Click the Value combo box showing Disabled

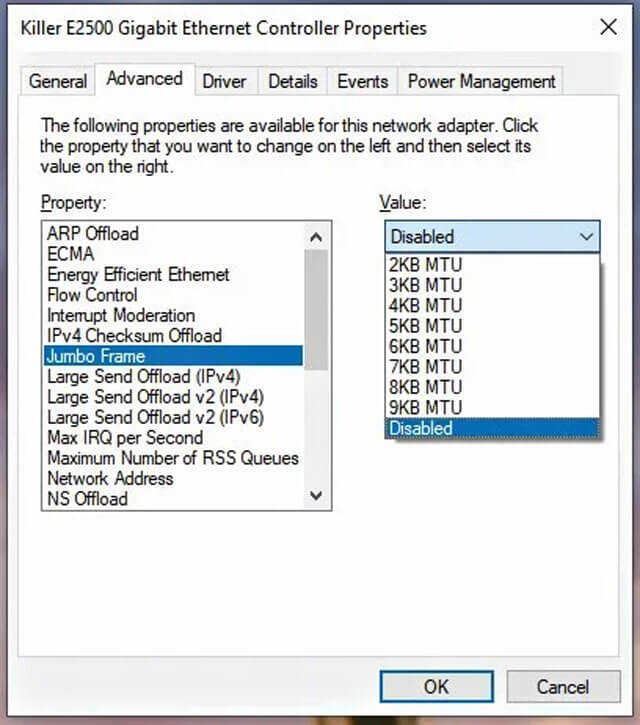coord(492,237)
